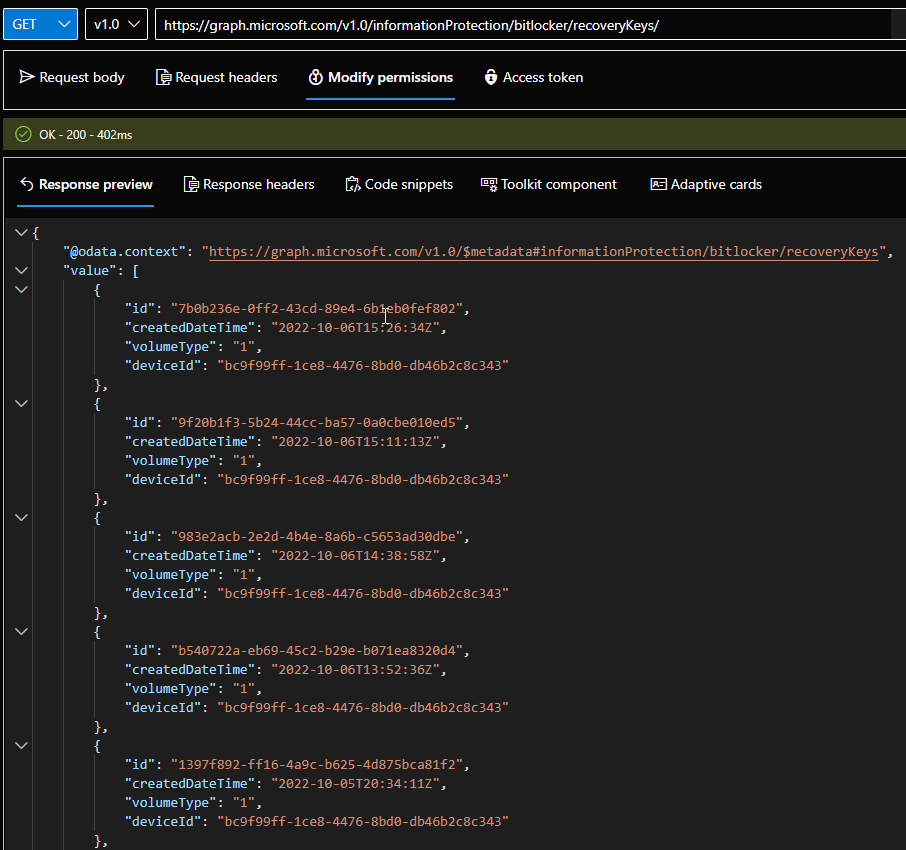The height and width of the screenshot is (850, 906).
Task: Click the Toolkit component icon
Action: point(489,184)
